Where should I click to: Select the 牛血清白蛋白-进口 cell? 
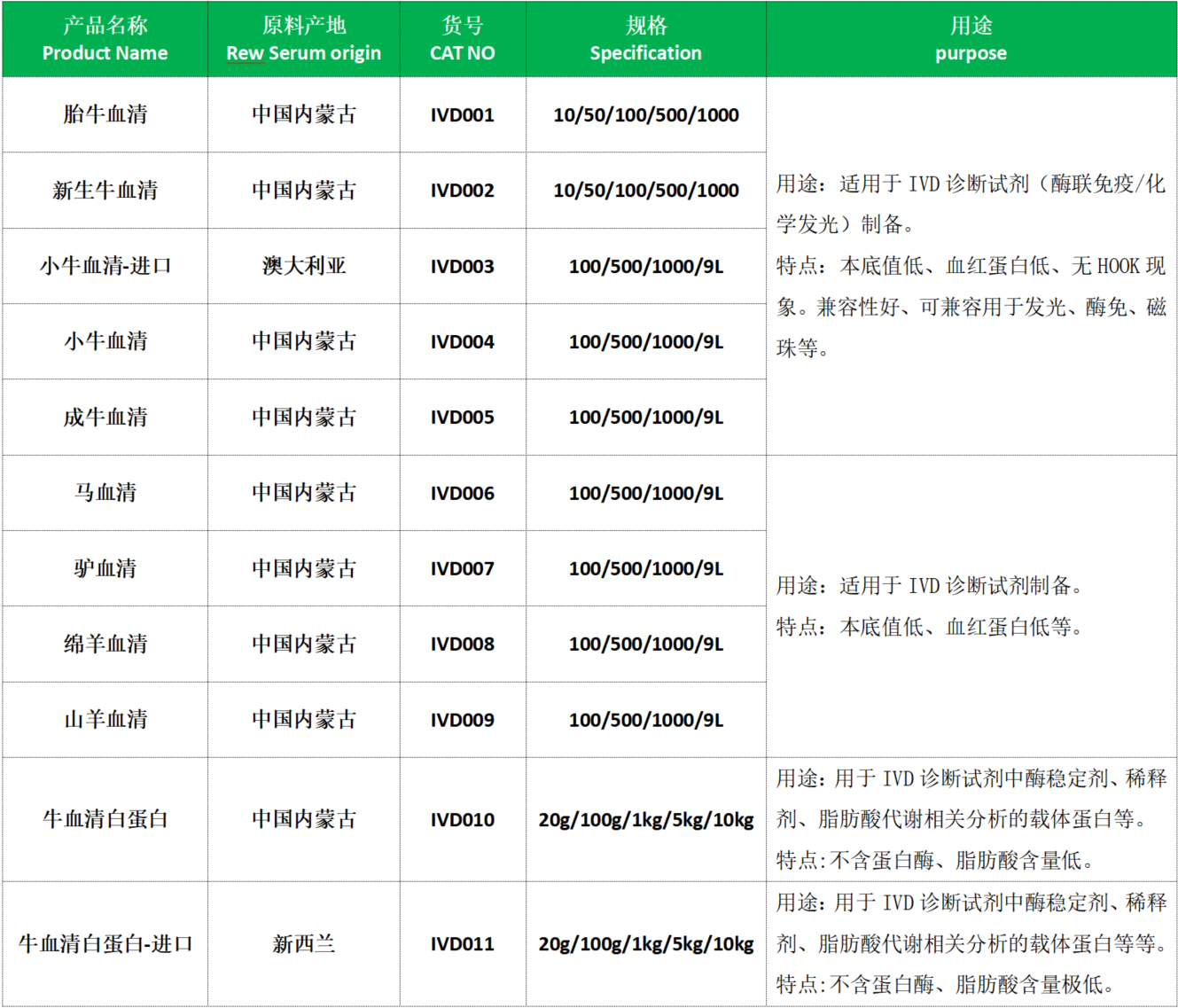click(105, 944)
